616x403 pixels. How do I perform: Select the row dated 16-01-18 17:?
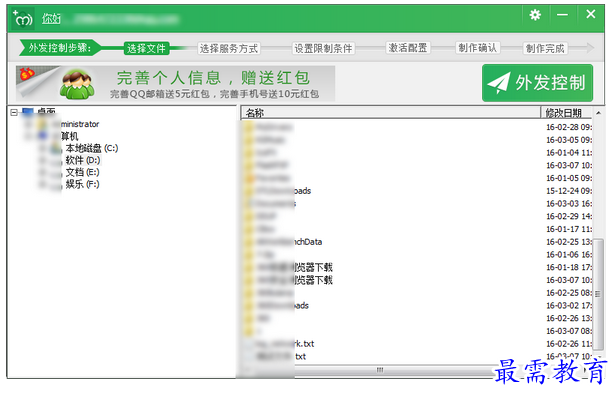(416, 267)
